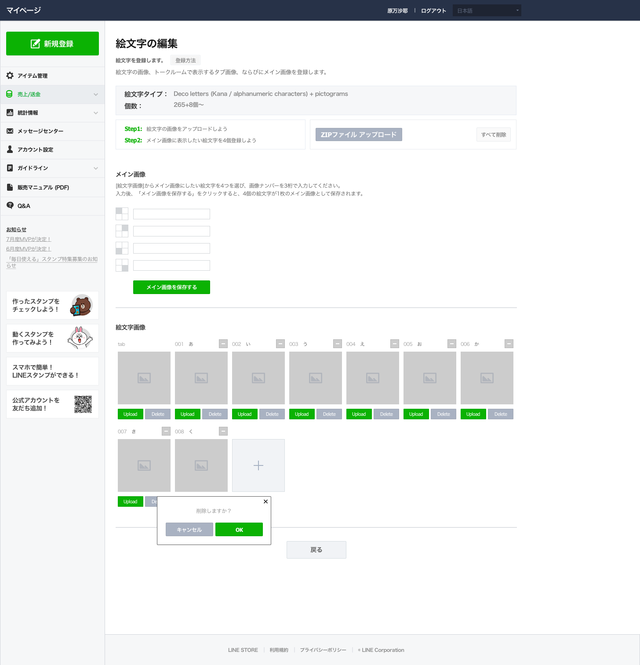Open アカウント設定 in the sidebar
Image resolution: width=640 pixels, height=665 pixels.
[52, 149]
